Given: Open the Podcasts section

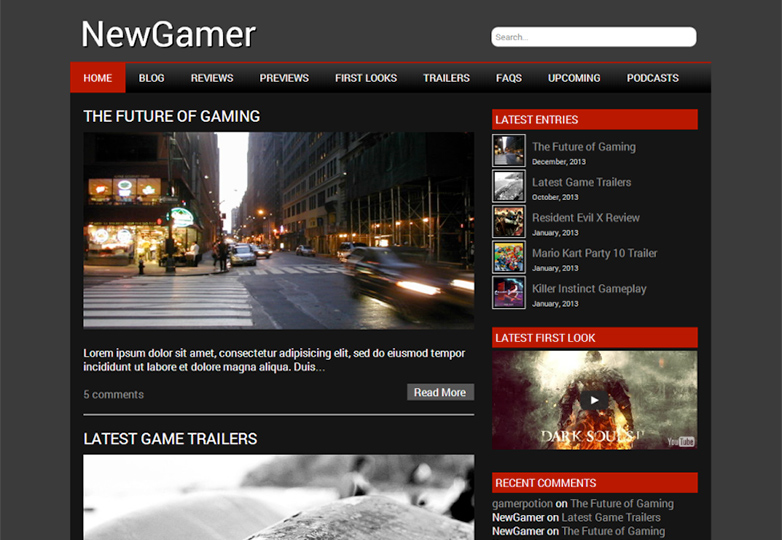Looking at the screenshot, I should click(x=652, y=78).
